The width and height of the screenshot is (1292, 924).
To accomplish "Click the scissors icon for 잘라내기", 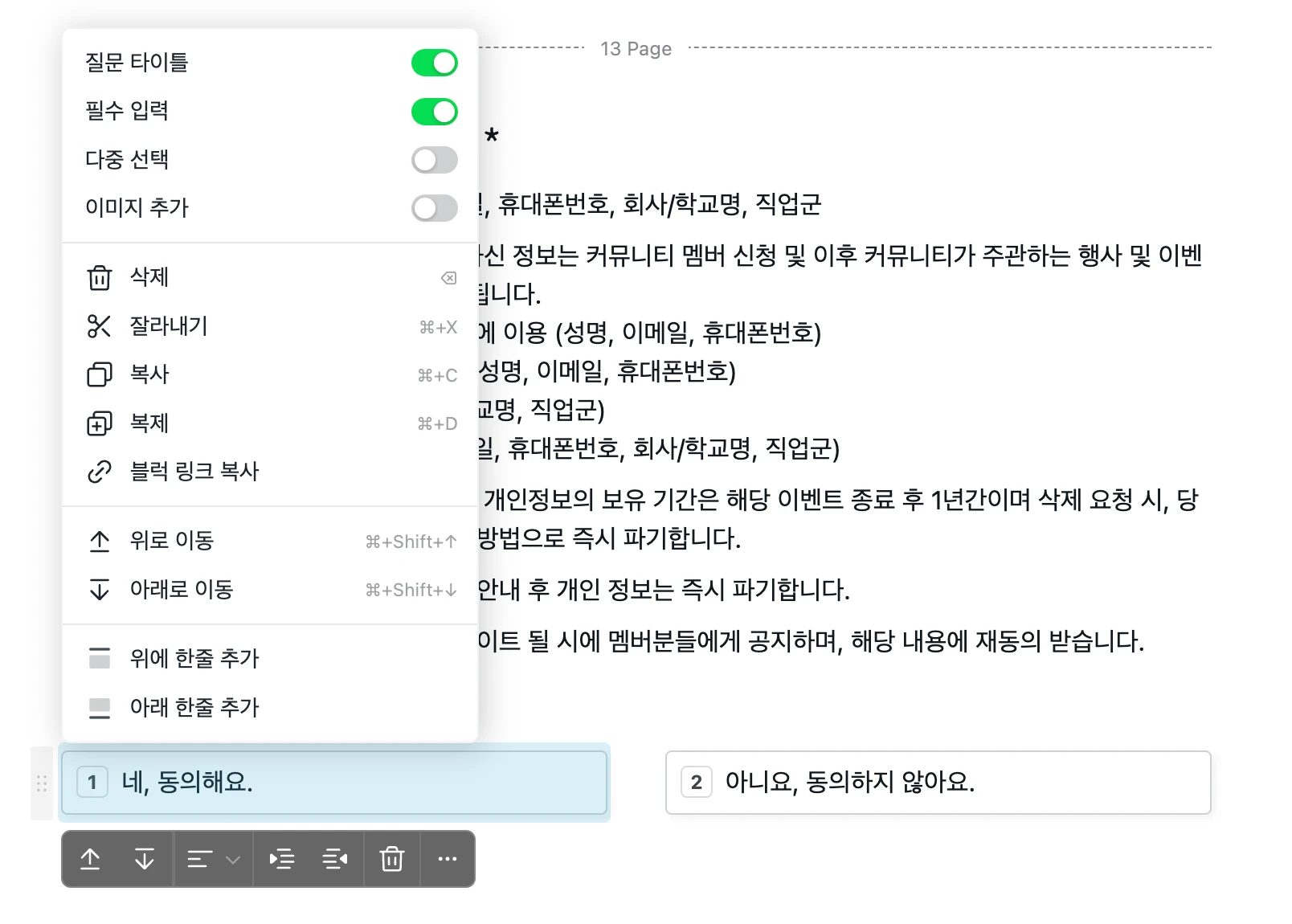I will click(x=99, y=326).
